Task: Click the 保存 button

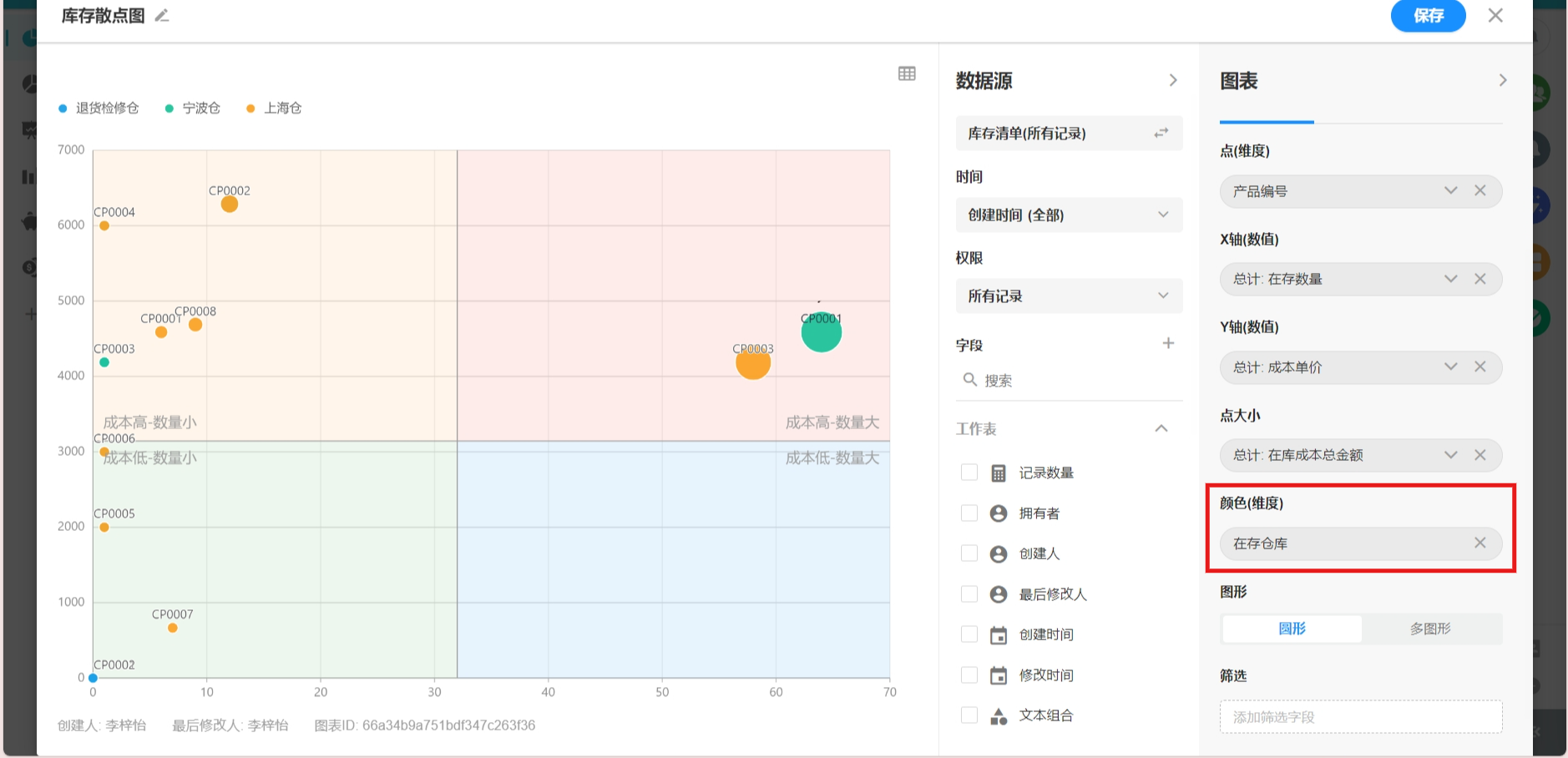Action: click(x=1428, y=16)
